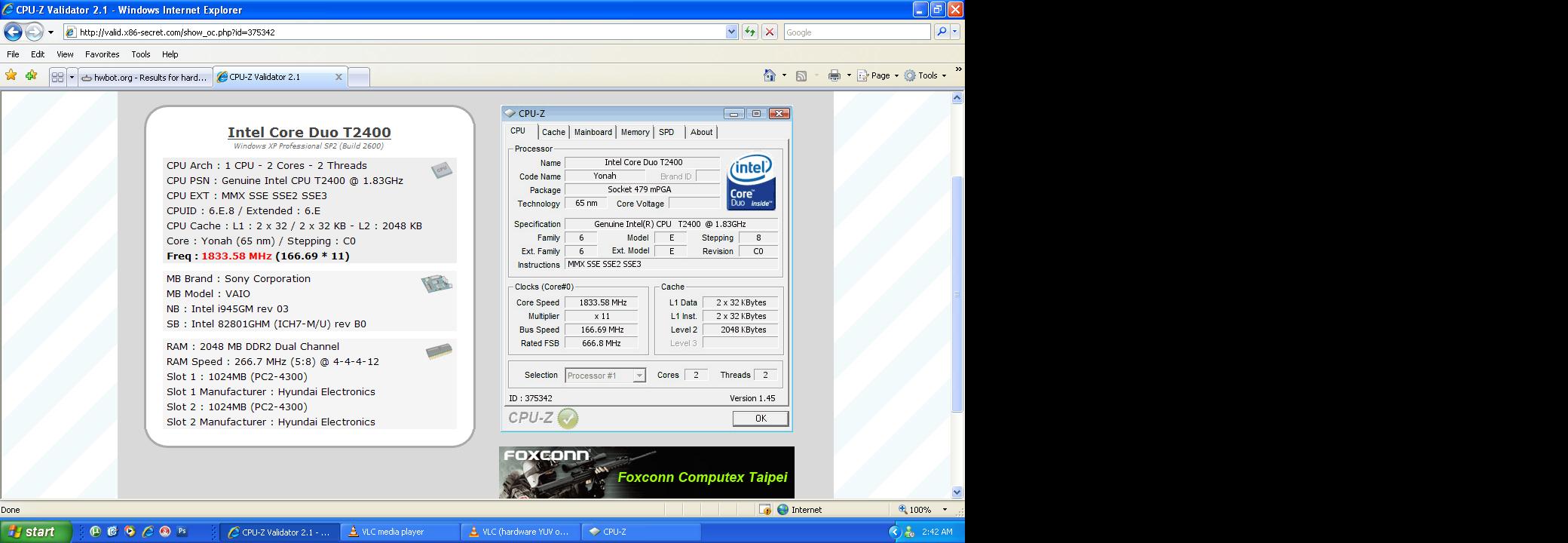Expand the Home button dropdown arrow
The height and width of the screenshot is (543, 1568).
tap(784, 75)
